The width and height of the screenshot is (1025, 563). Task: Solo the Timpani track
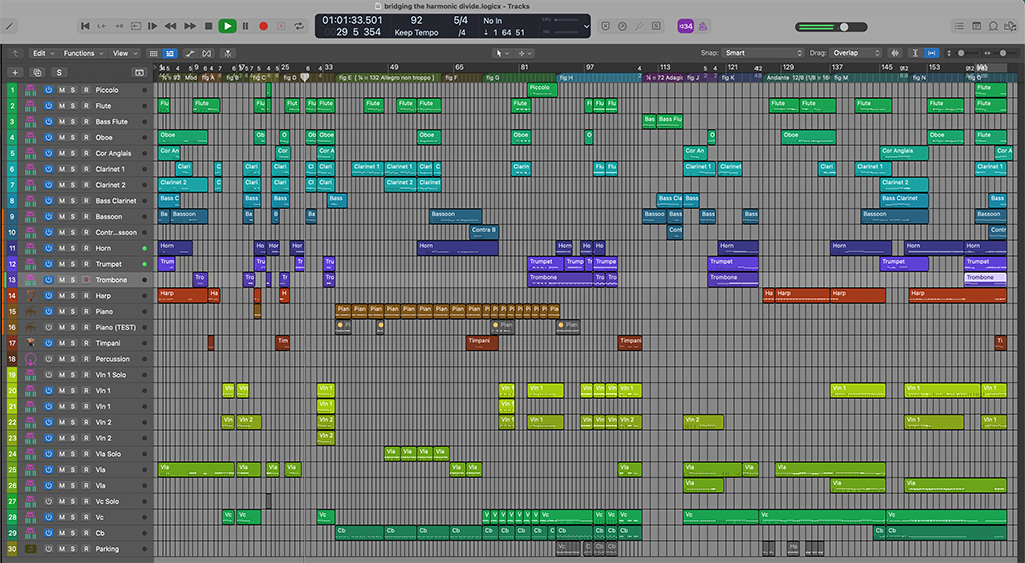73,343
